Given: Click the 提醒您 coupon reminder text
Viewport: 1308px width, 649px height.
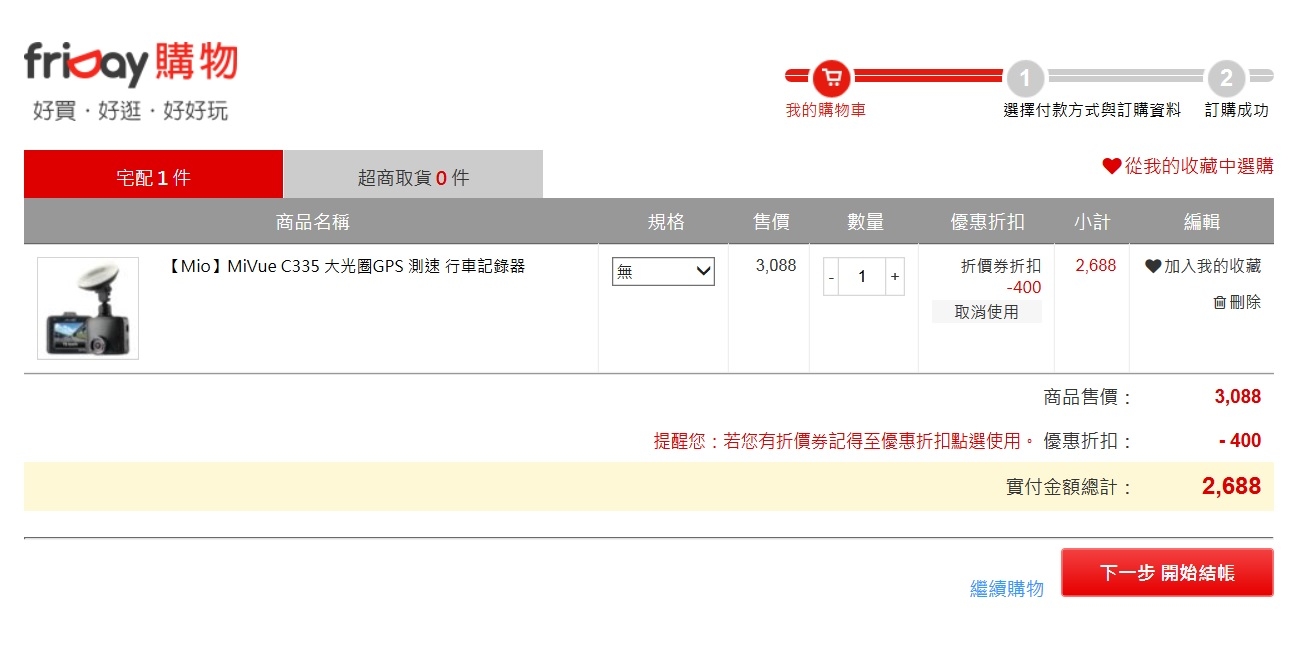Looking at the screenshot, I should [x=845, y=441].
